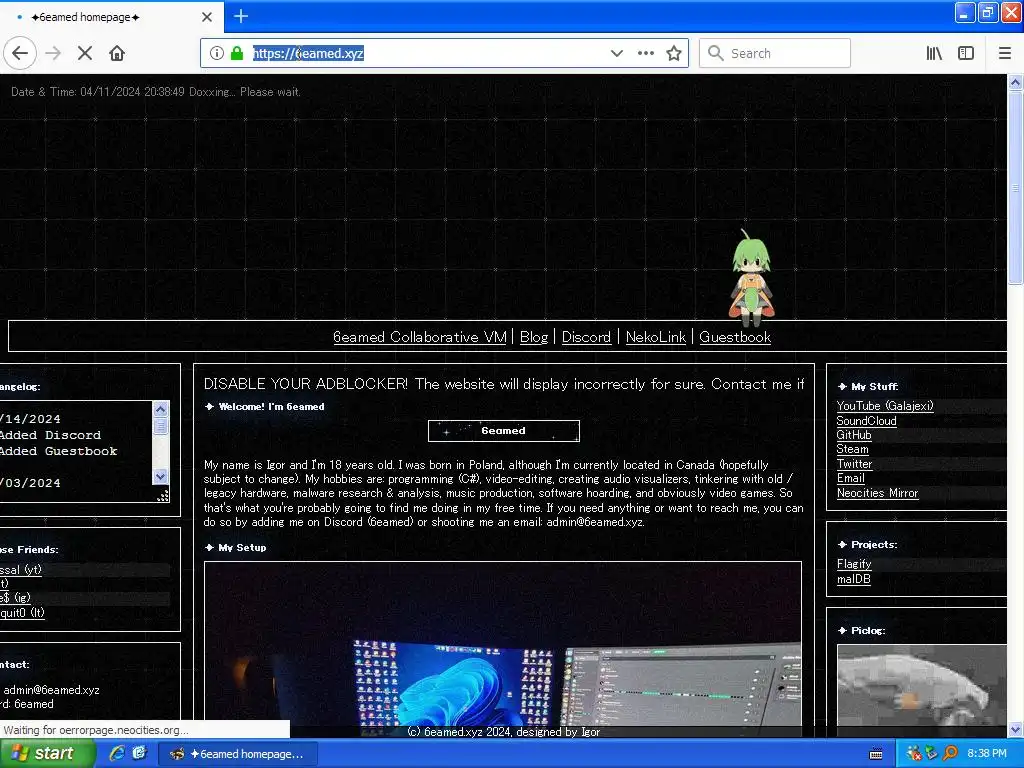
Task: Open the browser home page icon
Action: (117, 53)
